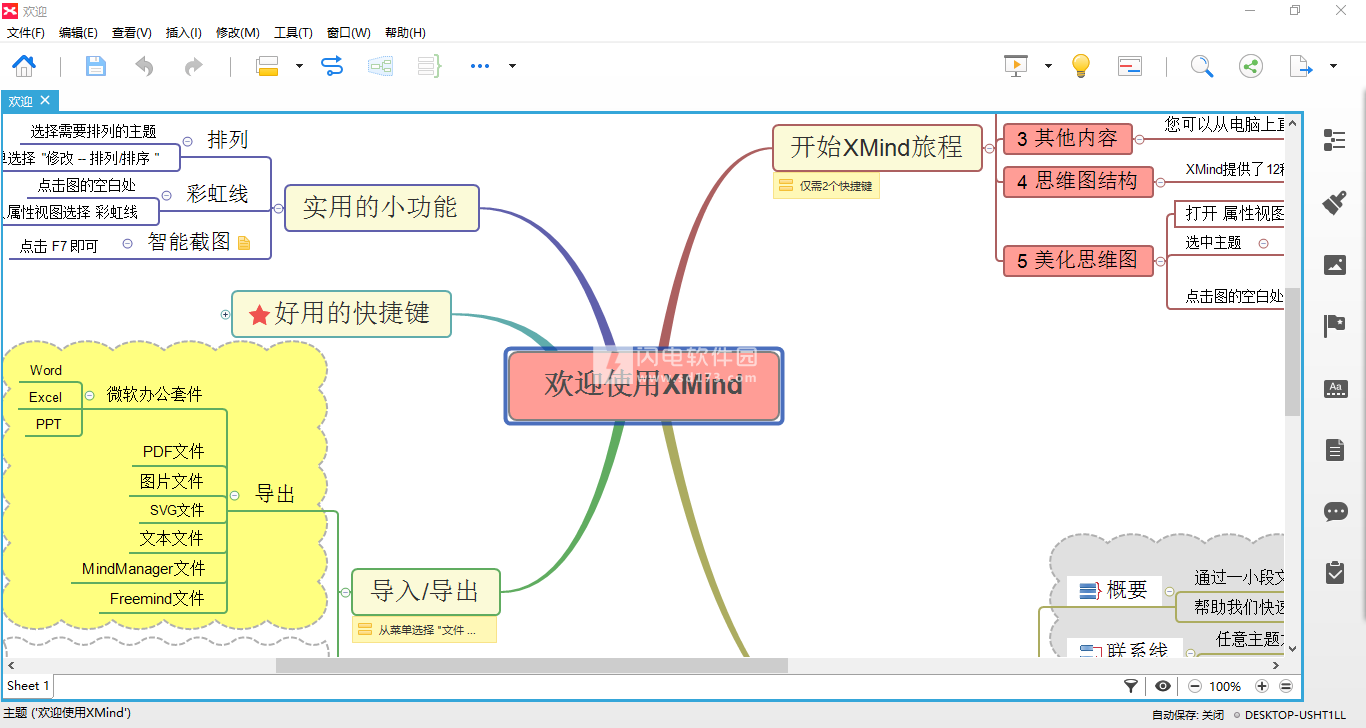Add a relationship line between topics

332,66
